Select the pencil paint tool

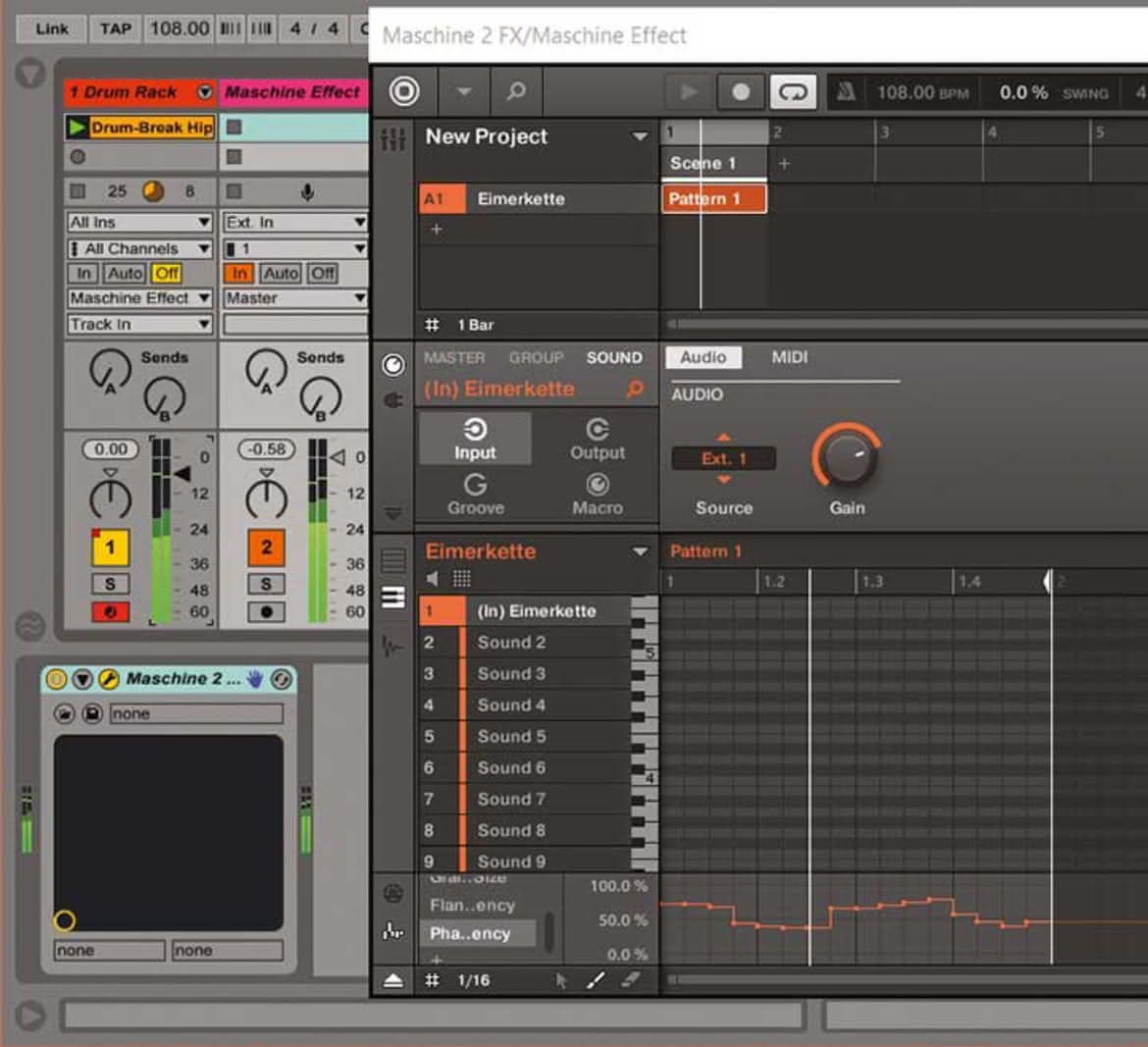coord(596,980)
